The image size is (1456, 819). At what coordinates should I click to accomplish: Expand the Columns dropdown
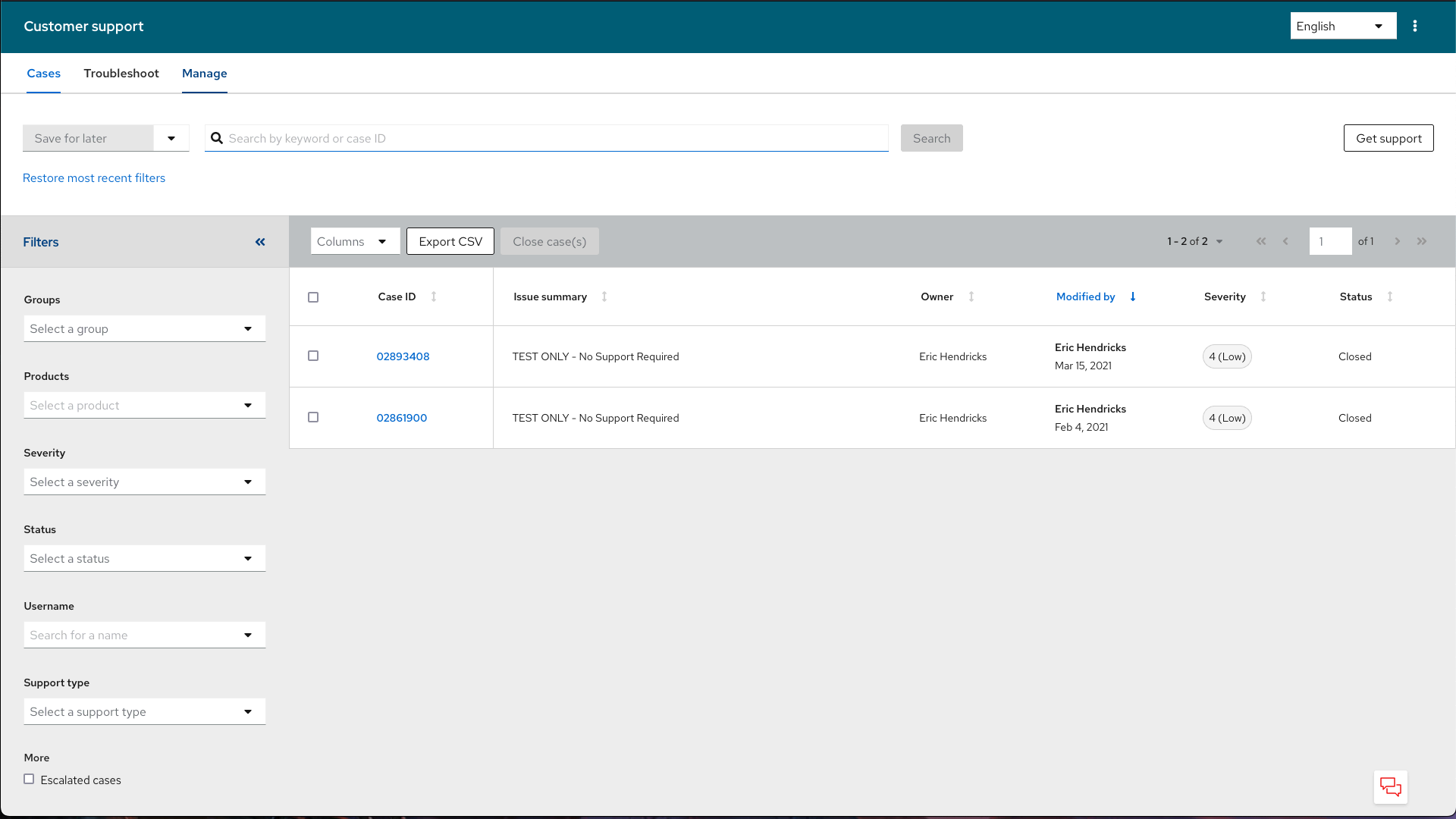tap(354, 241)
